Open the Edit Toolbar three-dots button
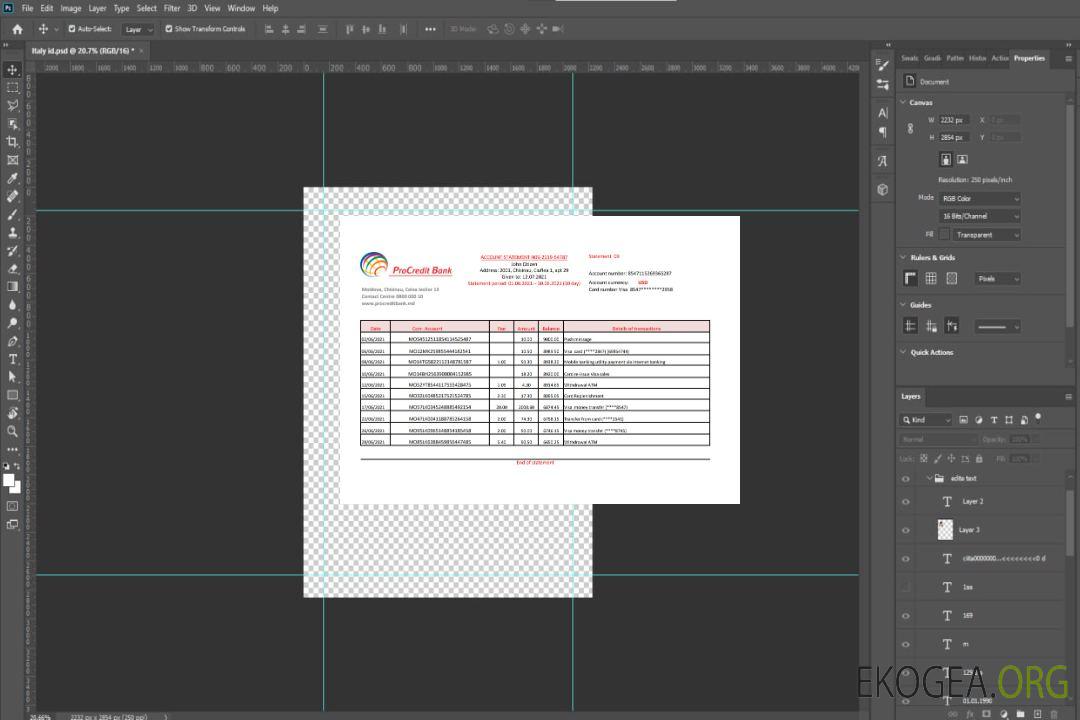 pos(12,449)
